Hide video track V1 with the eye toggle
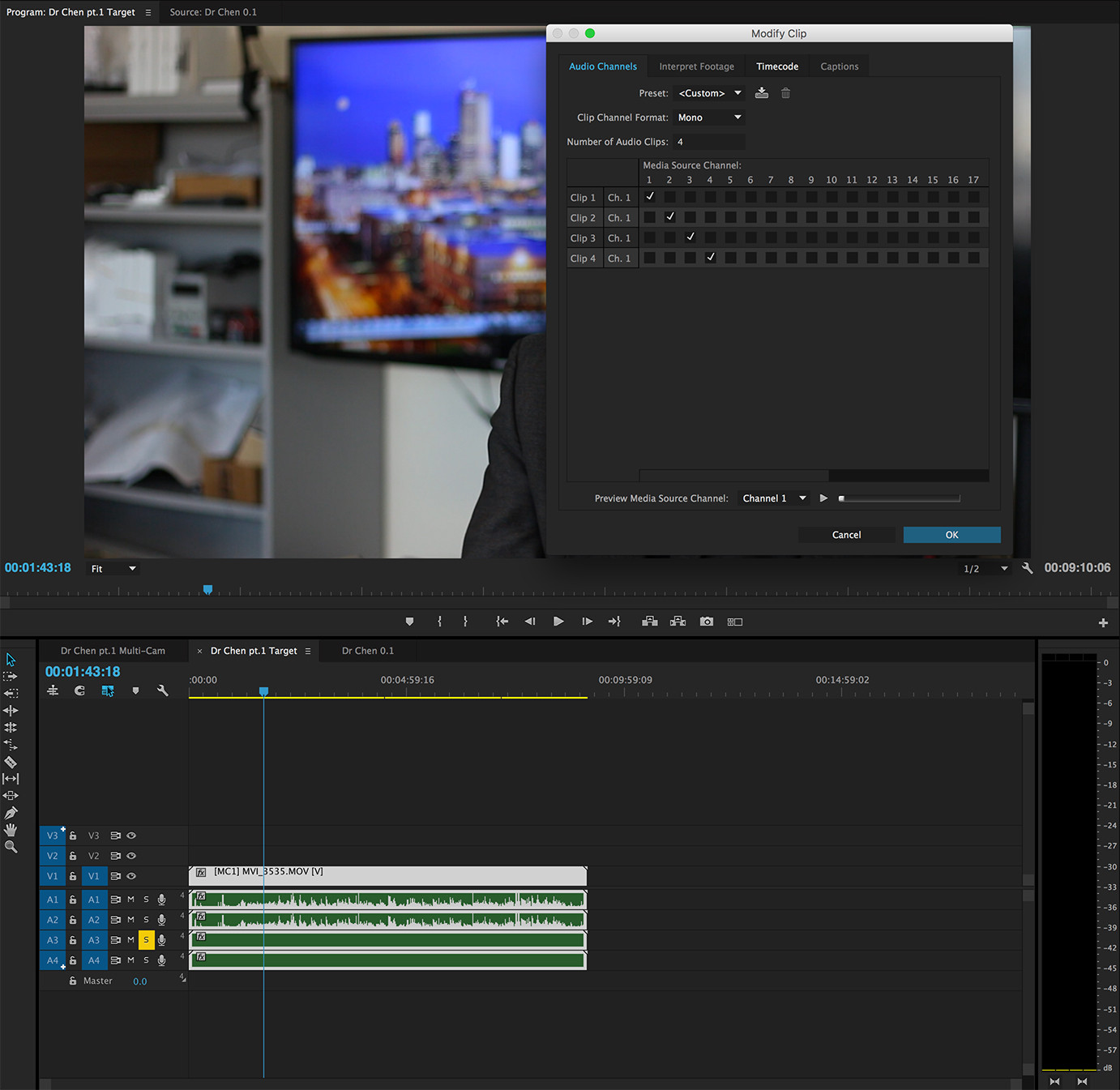 point(130,876)
